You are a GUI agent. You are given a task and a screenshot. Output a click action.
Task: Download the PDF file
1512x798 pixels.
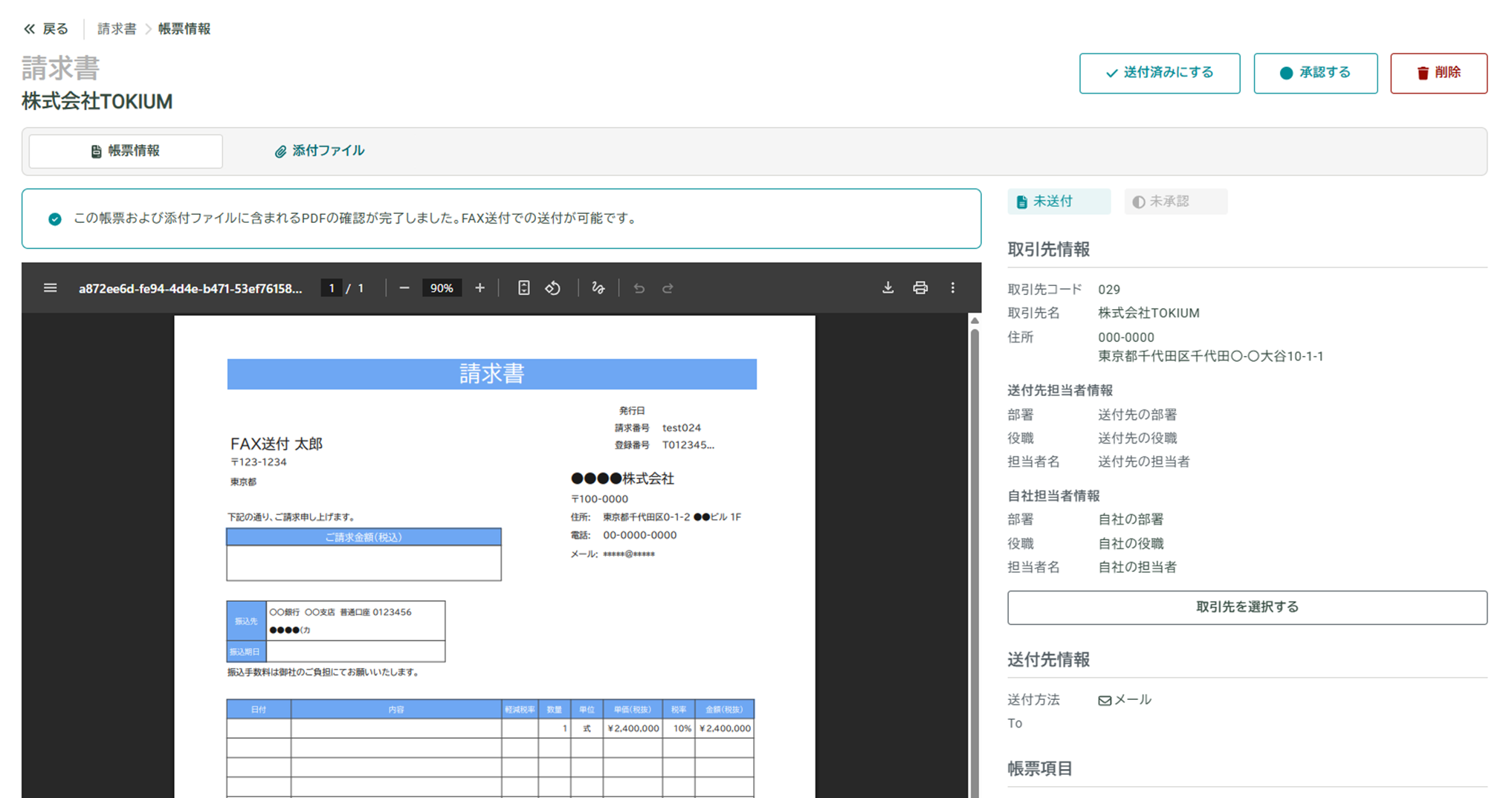888,288
